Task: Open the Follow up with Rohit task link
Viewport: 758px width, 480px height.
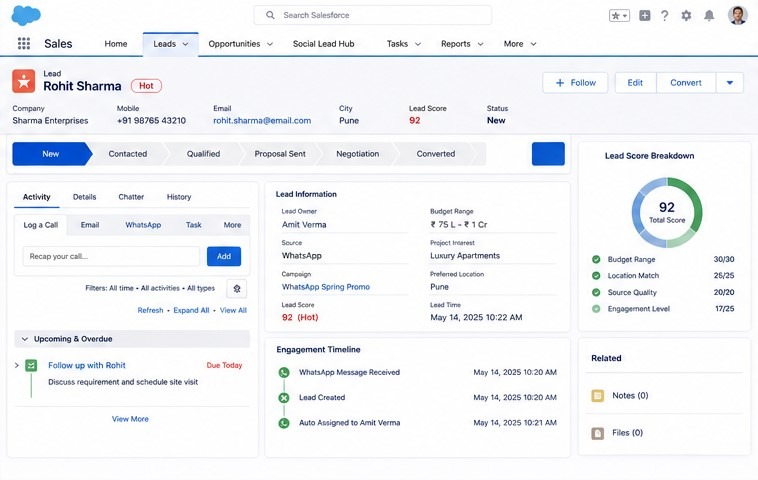Action: pos(87,365)
